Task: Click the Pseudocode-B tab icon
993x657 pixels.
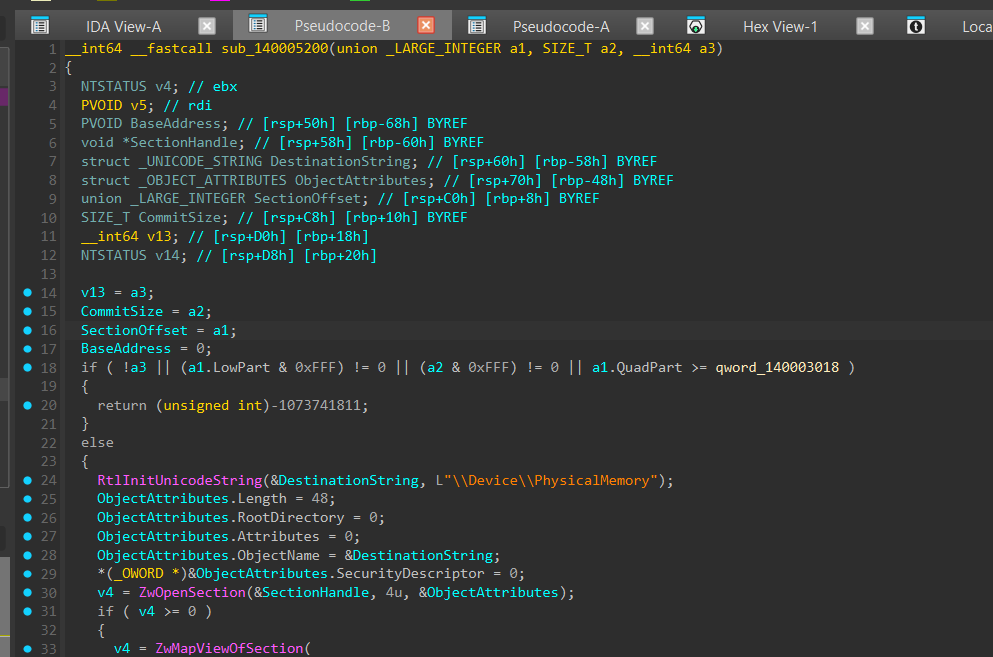Action: [x=258, y=24]
